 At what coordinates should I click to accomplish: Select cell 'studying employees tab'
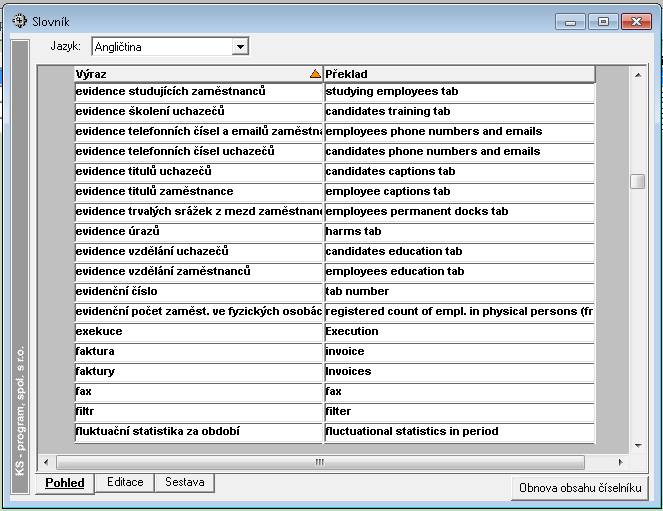click(x=459, y=92)
